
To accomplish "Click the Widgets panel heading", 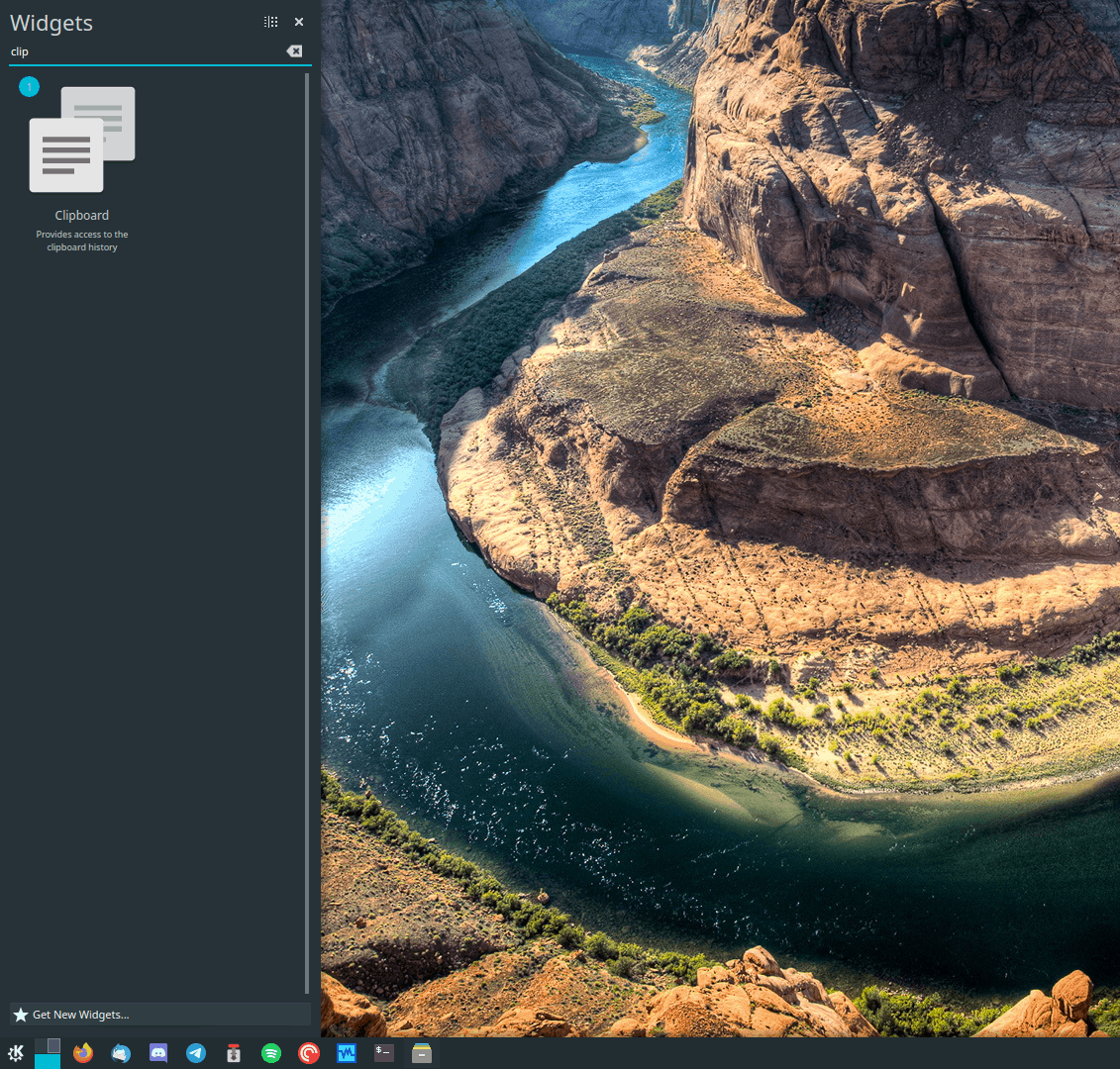I will (x=51, y=22).
